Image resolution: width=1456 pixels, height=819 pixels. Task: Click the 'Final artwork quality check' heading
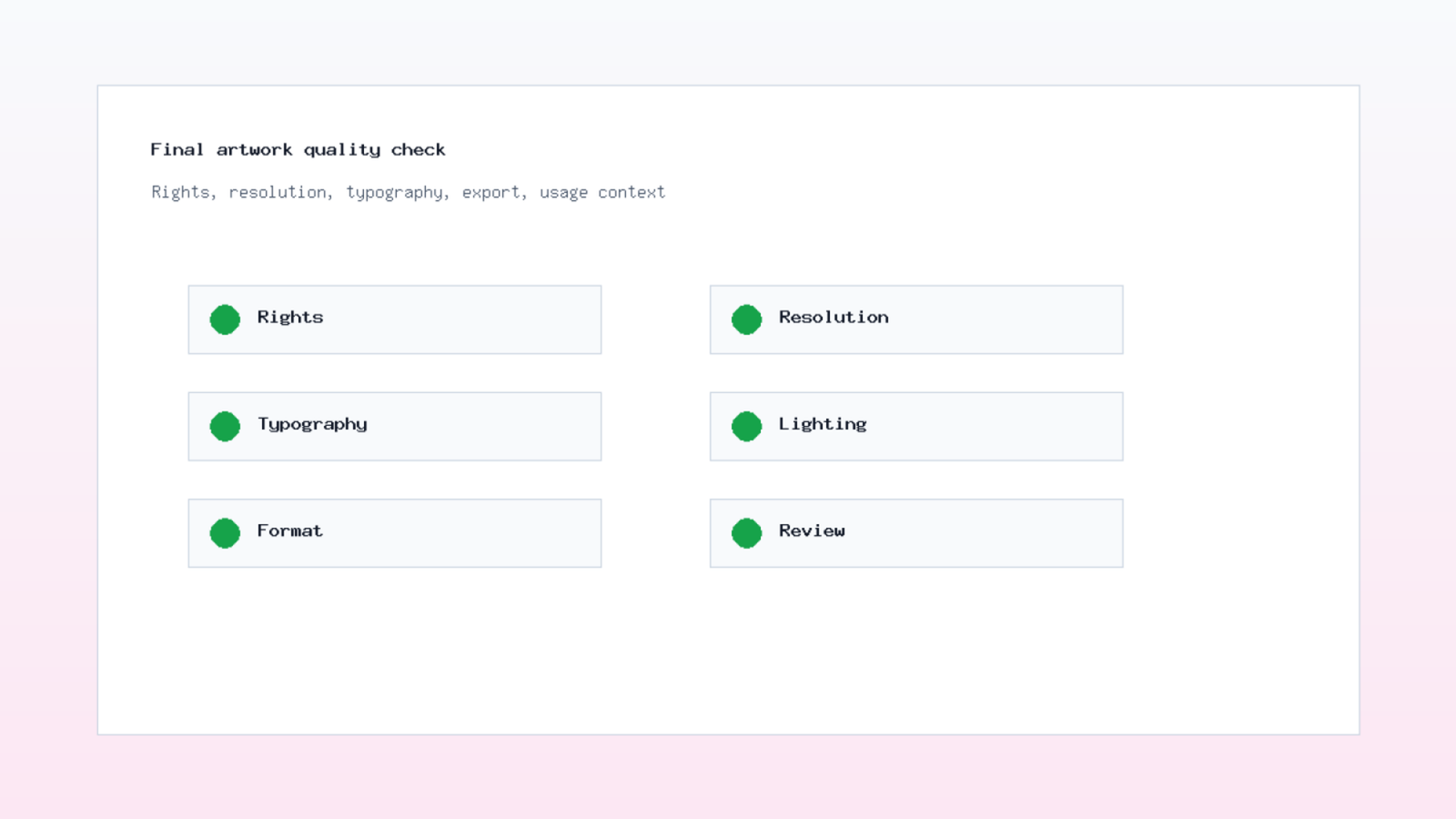click(298, 149)
